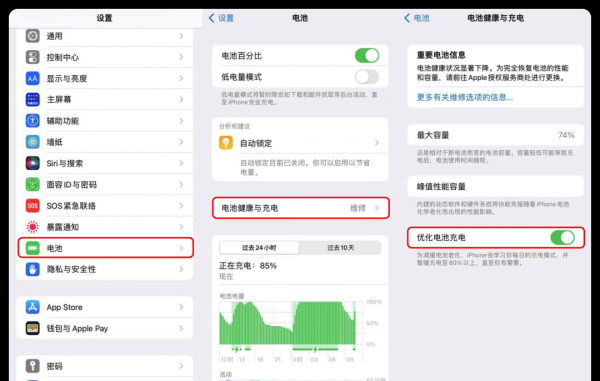The image size is (600, 381).
Task: Select the 显示与亮度 AA icon
Action: point(33,78)
